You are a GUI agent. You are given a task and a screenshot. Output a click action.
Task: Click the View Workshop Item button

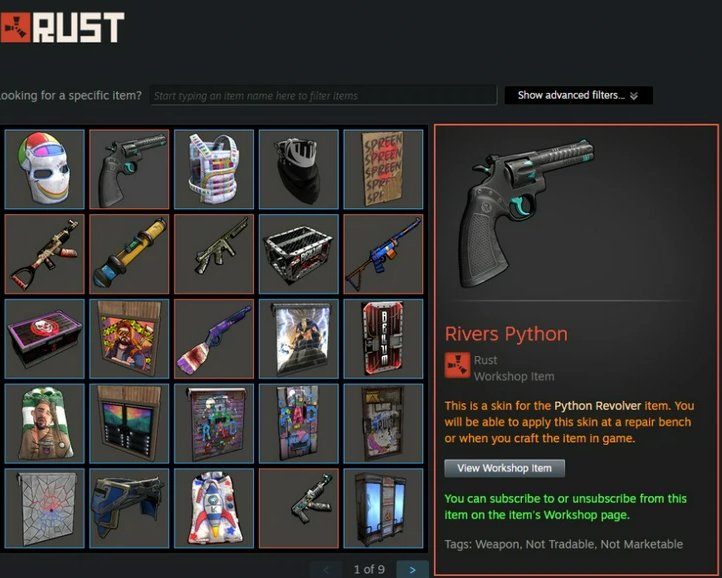[x=504, y=468]
